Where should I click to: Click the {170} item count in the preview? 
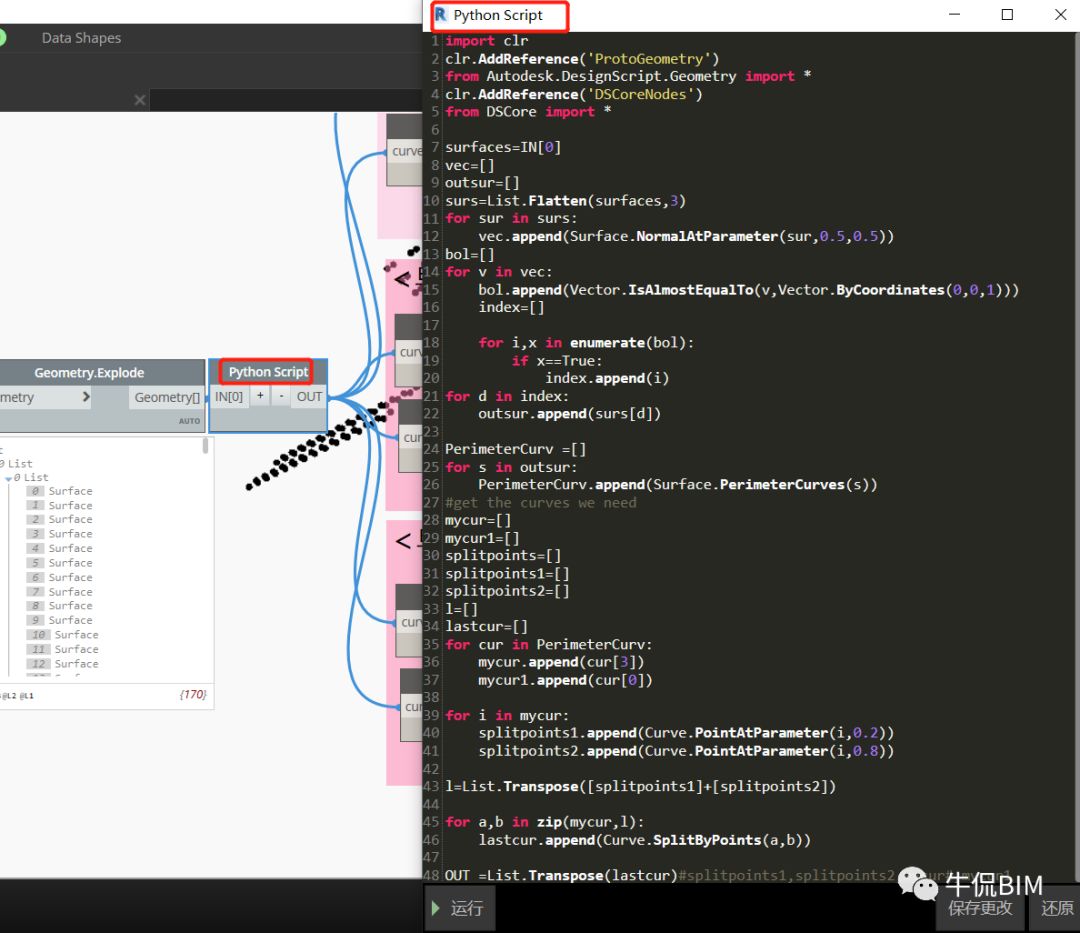193,694
